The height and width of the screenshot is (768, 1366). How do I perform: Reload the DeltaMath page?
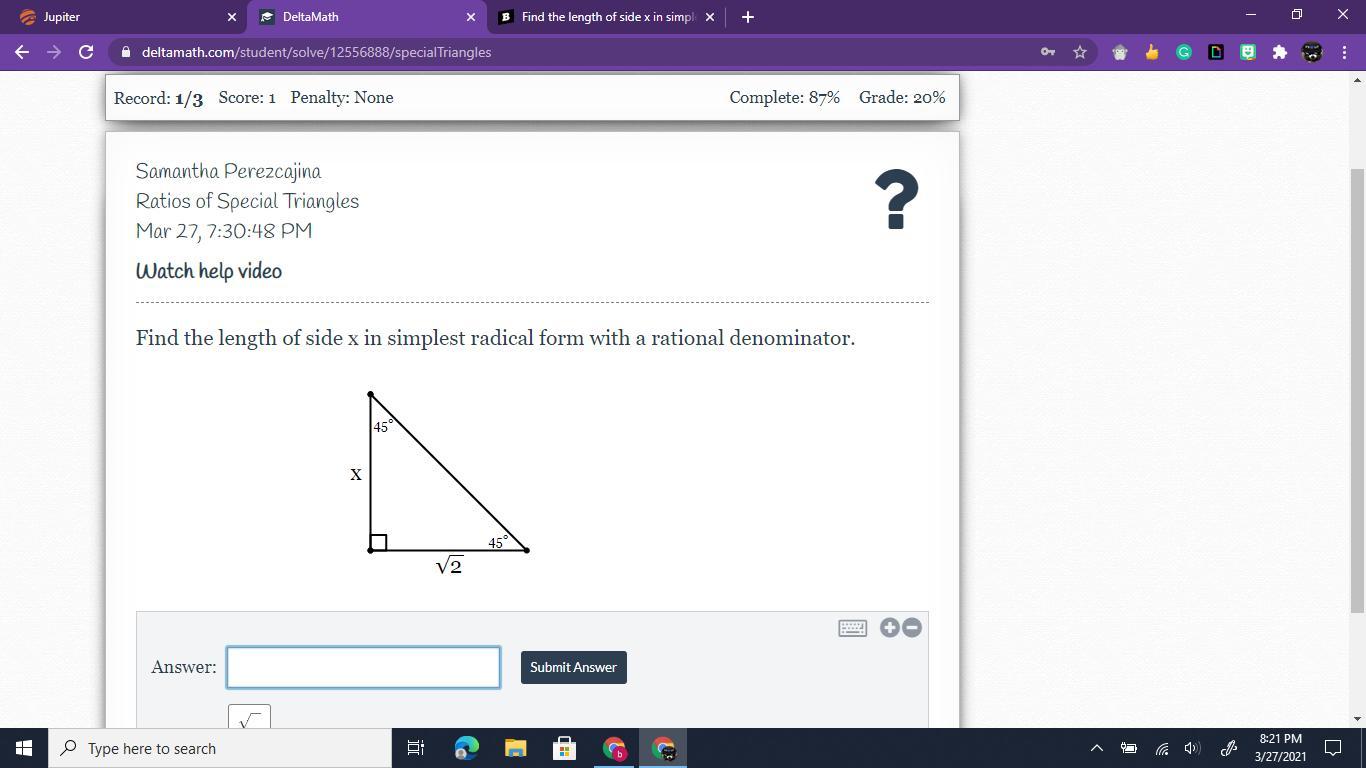(x=86, y=52)
